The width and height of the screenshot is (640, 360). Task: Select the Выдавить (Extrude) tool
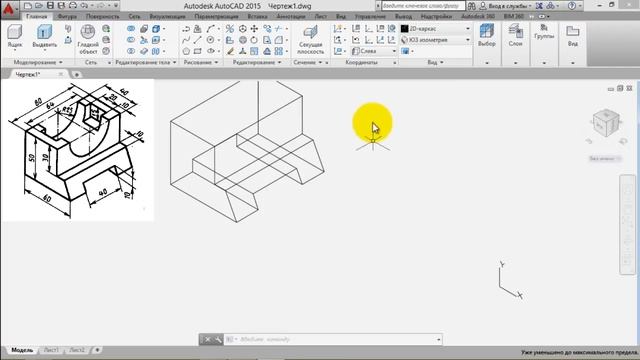44,37
